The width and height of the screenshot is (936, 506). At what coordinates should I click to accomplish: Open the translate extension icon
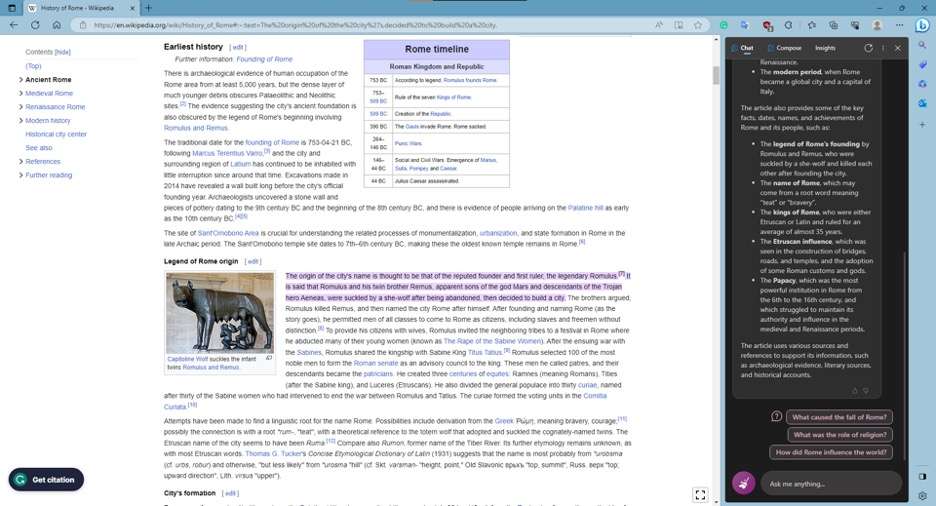(x=745, y=25)
